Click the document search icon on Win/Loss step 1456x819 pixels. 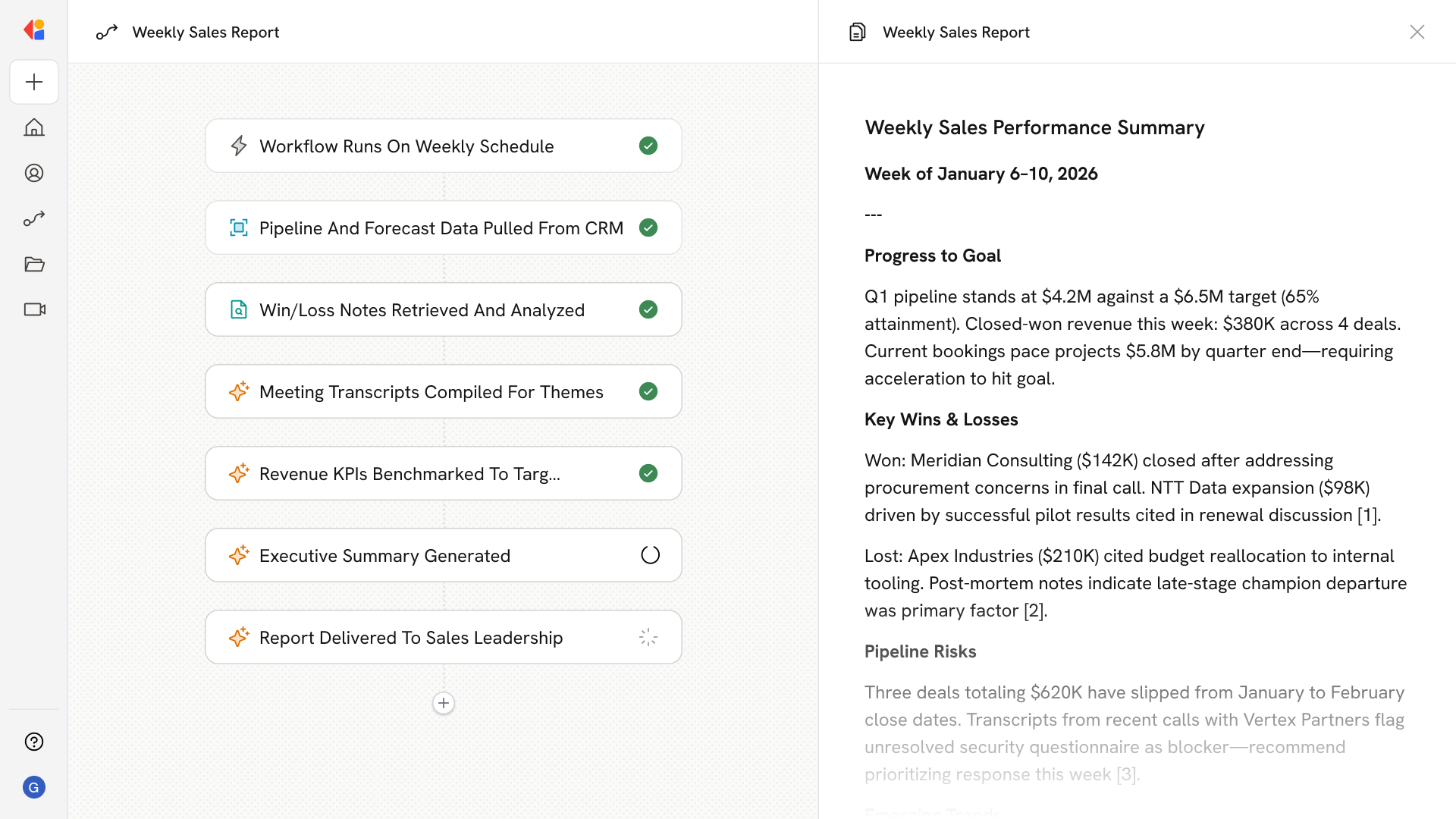coord(239,309)
